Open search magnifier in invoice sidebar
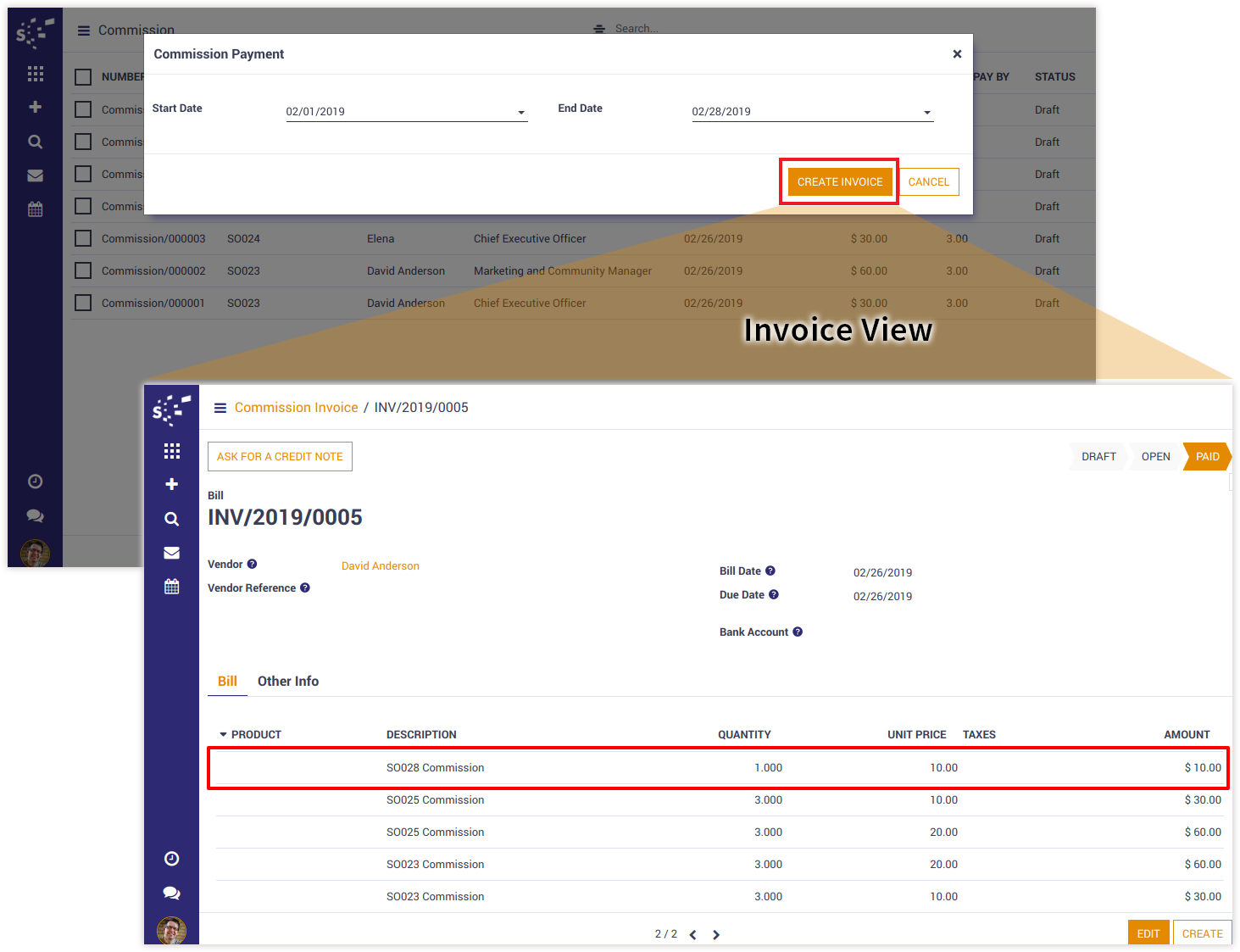1240x952 pixels. 171,519
